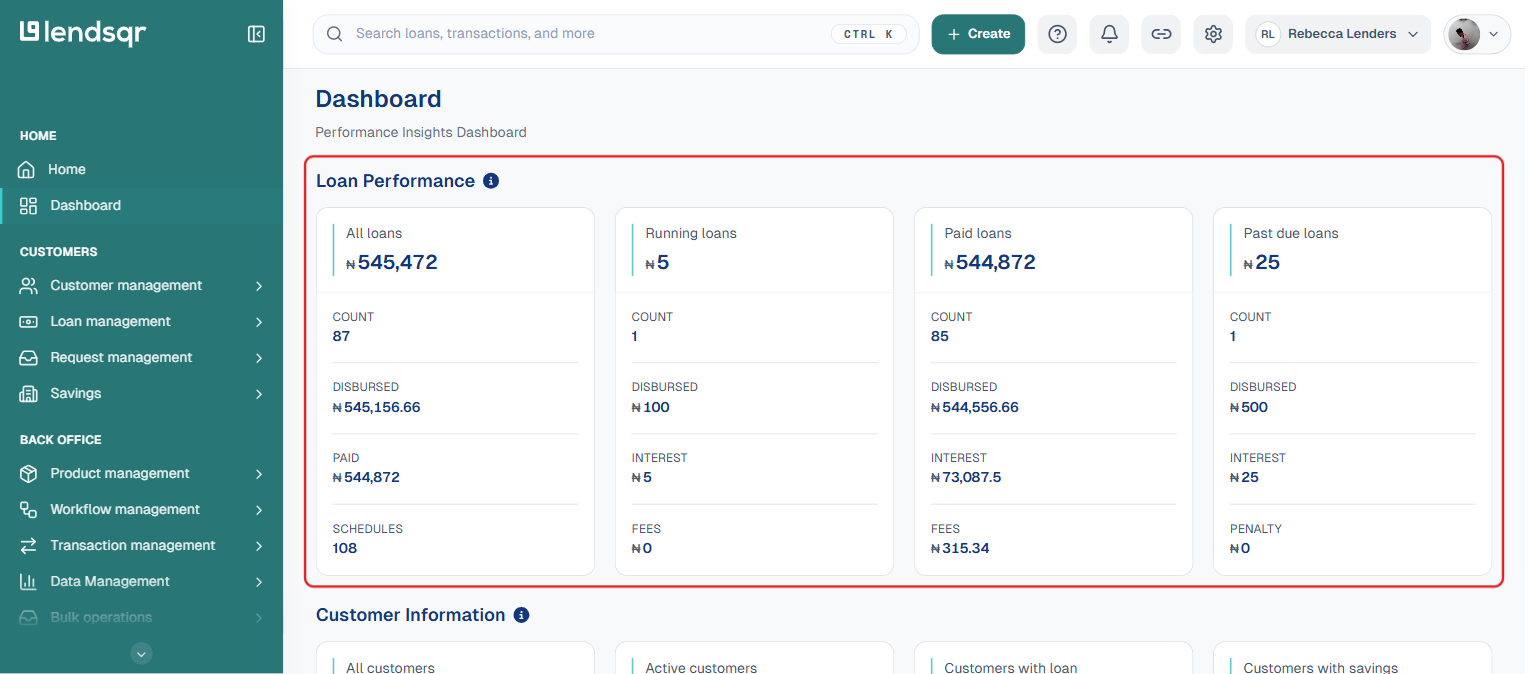This screenshot has width=1535, height=674.
Task: Open the settings gear icon
Action: click(x=1213, y=34)
